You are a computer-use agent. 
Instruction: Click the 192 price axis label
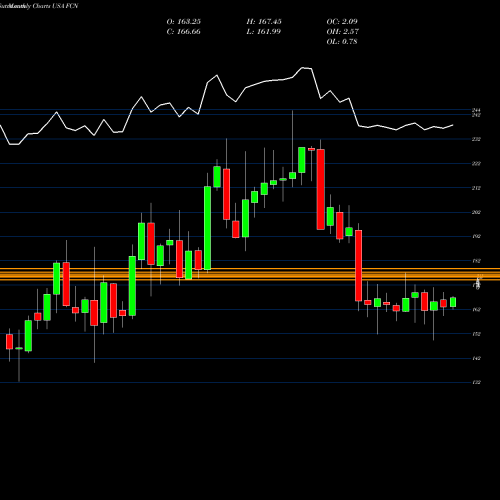476,236
